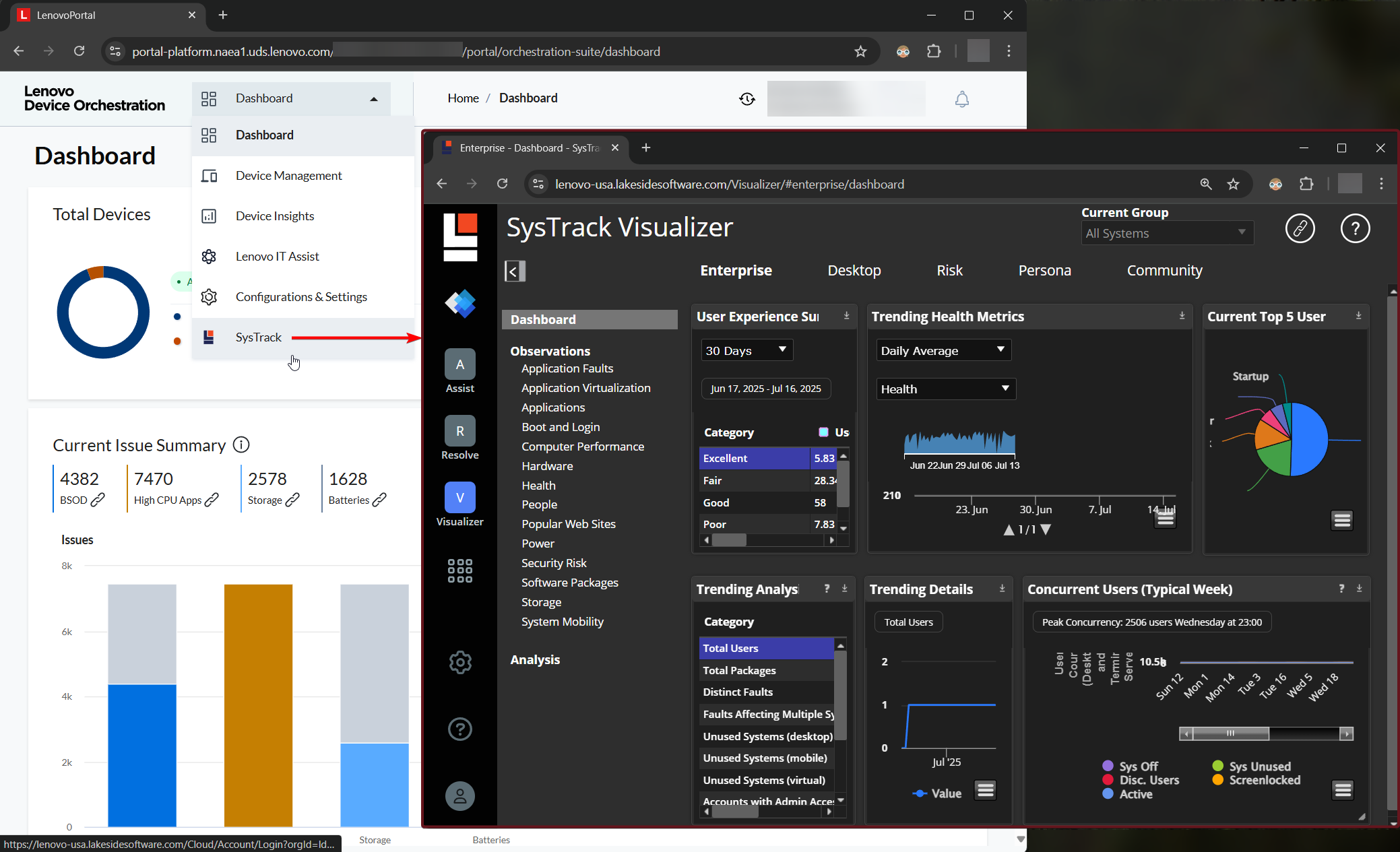This screenshot has width=1400, height=852.
Task: Open chart menu in Concurrent Users panel
Action: click(1343, 790)
